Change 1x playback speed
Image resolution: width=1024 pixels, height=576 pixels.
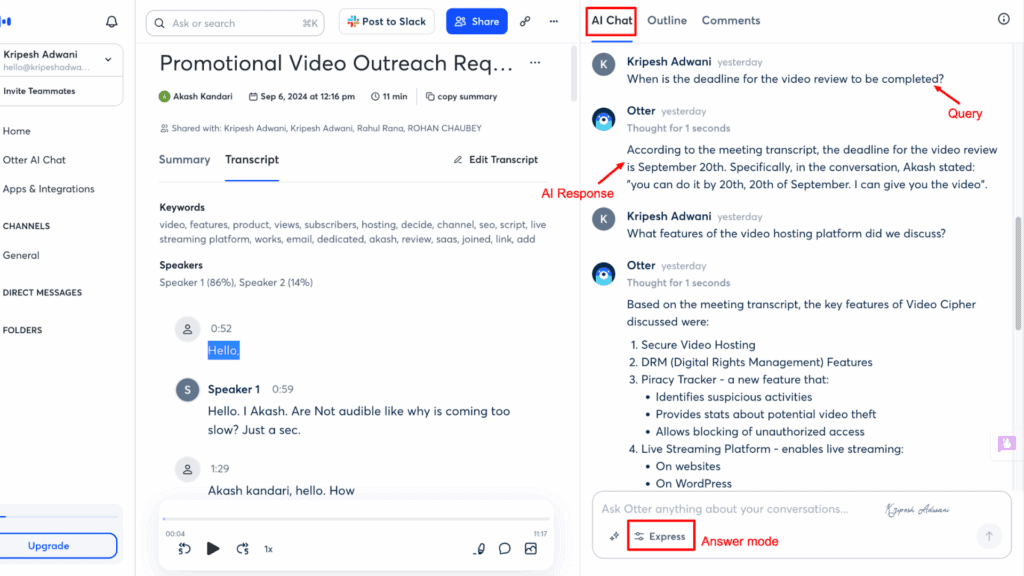coord(268,549)
